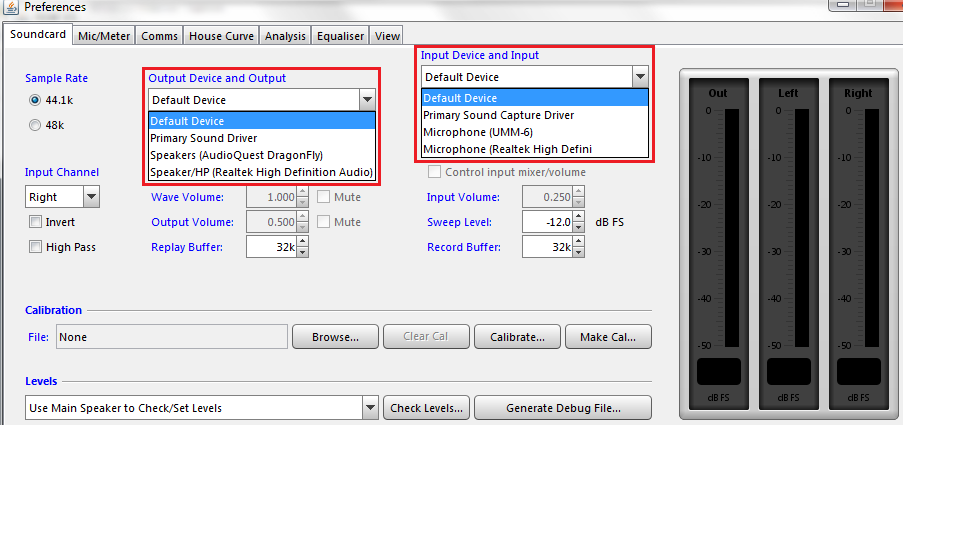Screen dimensions: 960x540
Task: Choose Primary Sound Capture Driver input
Action: [534, 115]
